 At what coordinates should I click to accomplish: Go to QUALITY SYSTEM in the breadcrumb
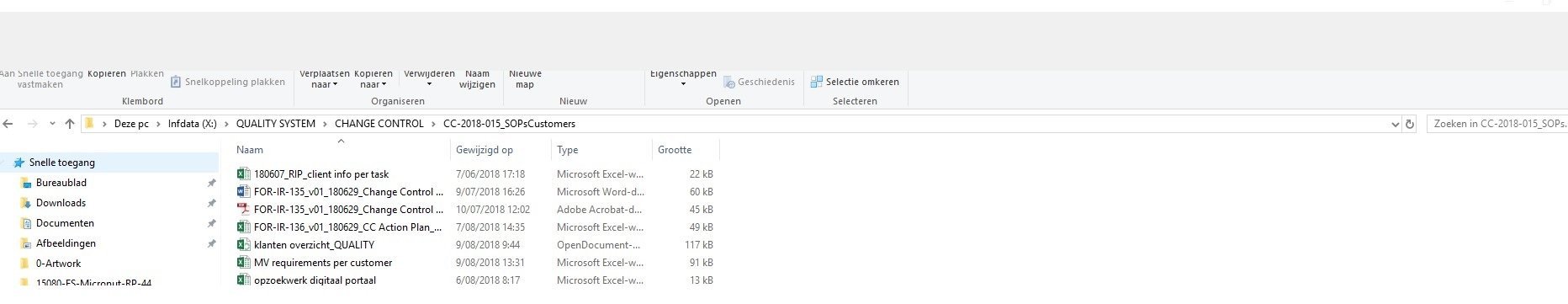(x=276, y=124)
